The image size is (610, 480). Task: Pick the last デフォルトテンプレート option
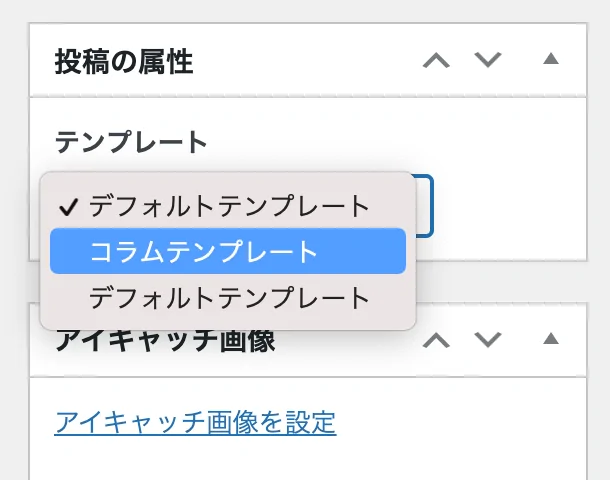228,298
